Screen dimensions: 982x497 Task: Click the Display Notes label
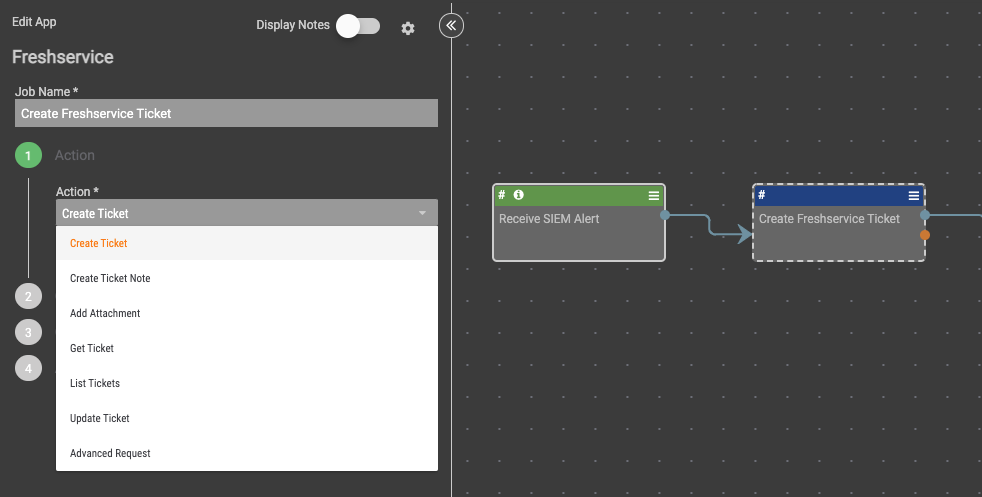292,25
